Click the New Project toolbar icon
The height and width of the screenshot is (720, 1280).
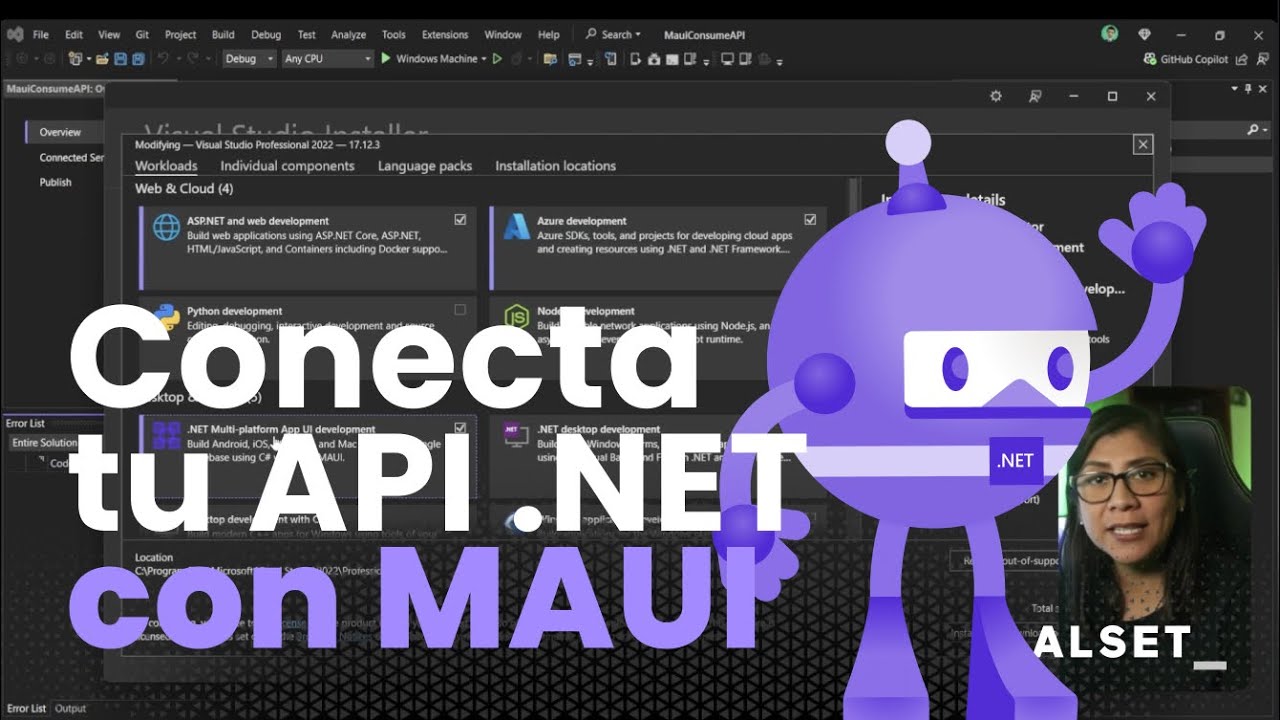point(74,59)
